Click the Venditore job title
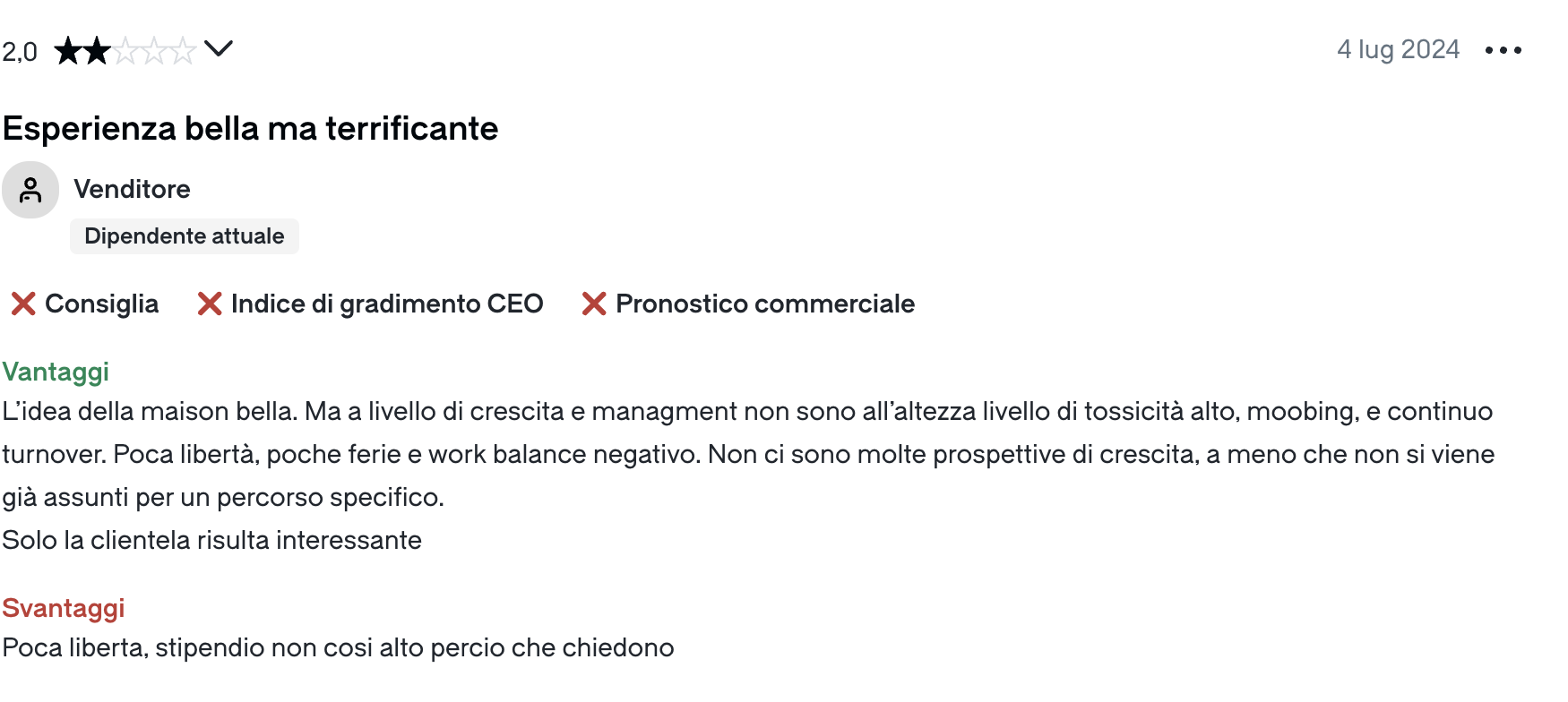Screen dimensions: 1568x702 pos(132,189)
